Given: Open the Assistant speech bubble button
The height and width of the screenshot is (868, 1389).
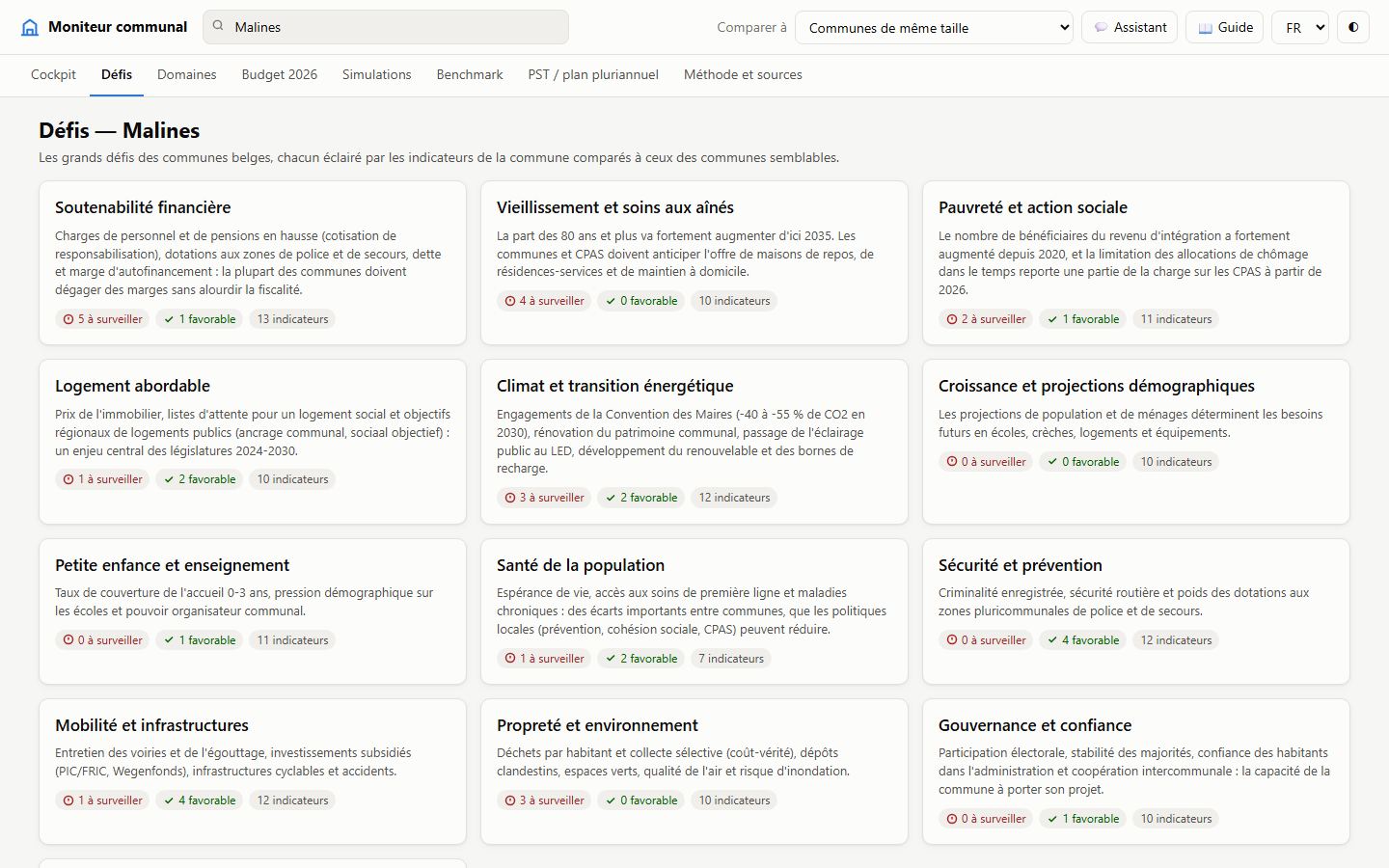Looking at the screenshot, I should pyautogui.click(x=1130, y=27).
